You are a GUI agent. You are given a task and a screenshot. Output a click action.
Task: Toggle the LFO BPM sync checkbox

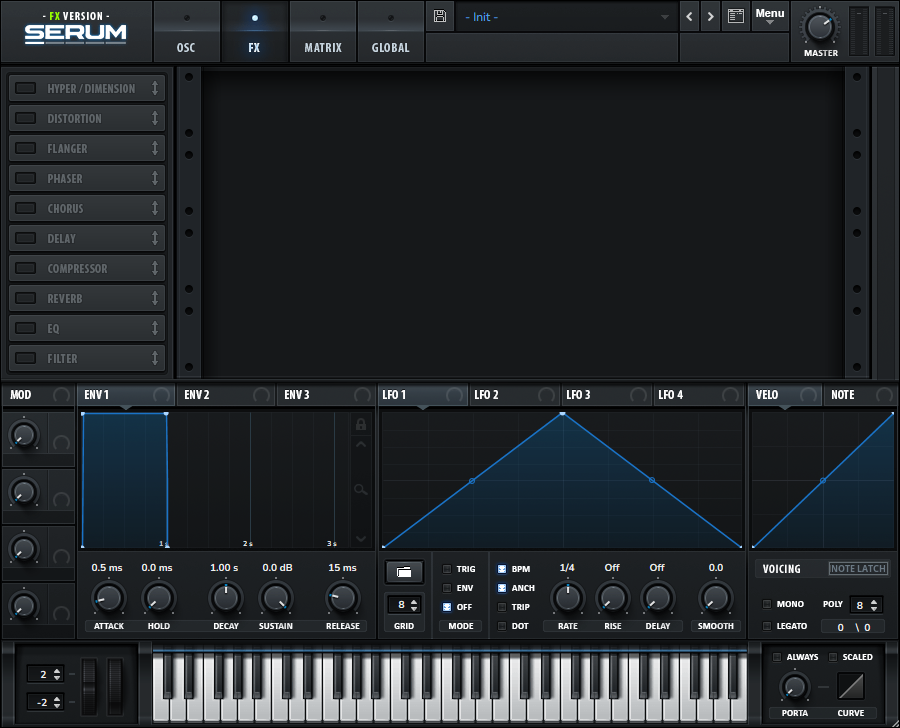[x=502, y=569]
